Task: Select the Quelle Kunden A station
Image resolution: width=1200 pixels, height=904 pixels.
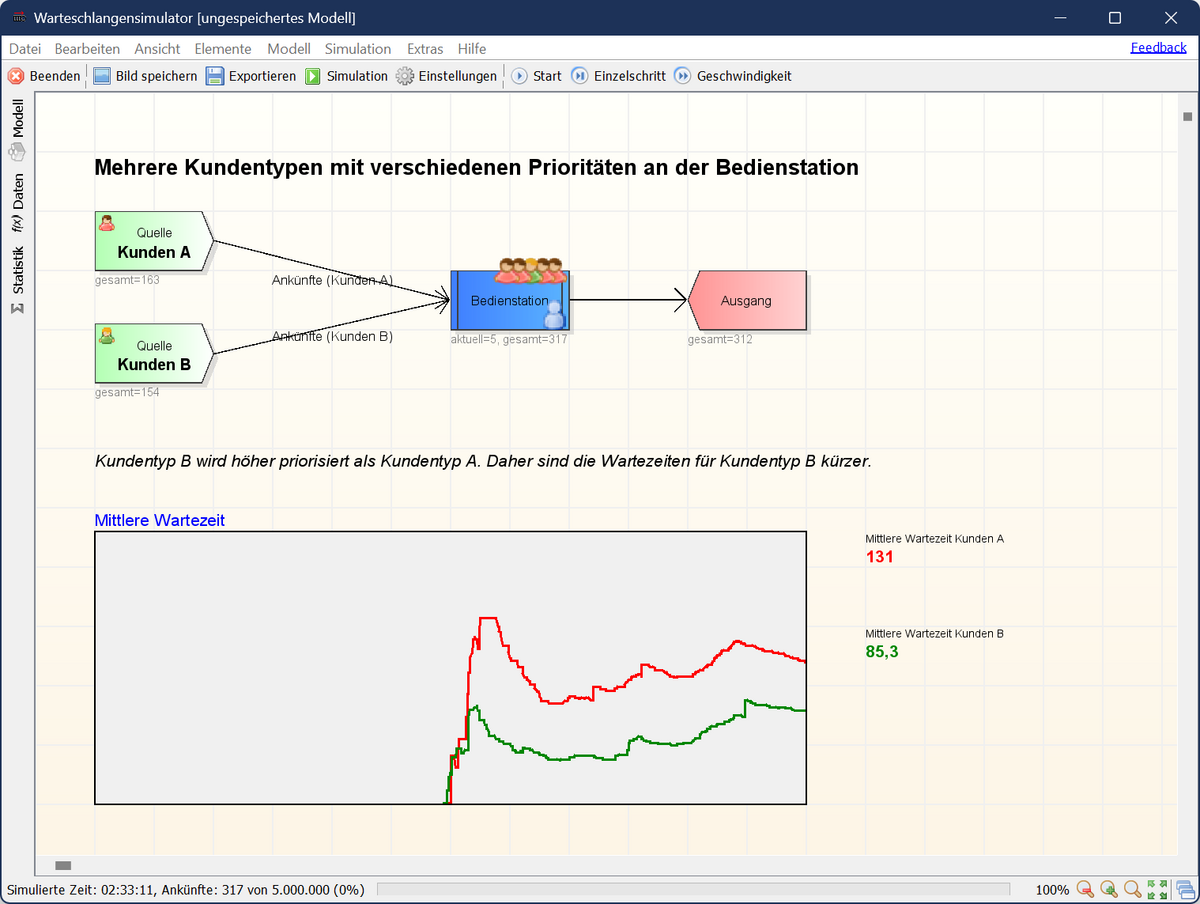Action: pos(154,242)
